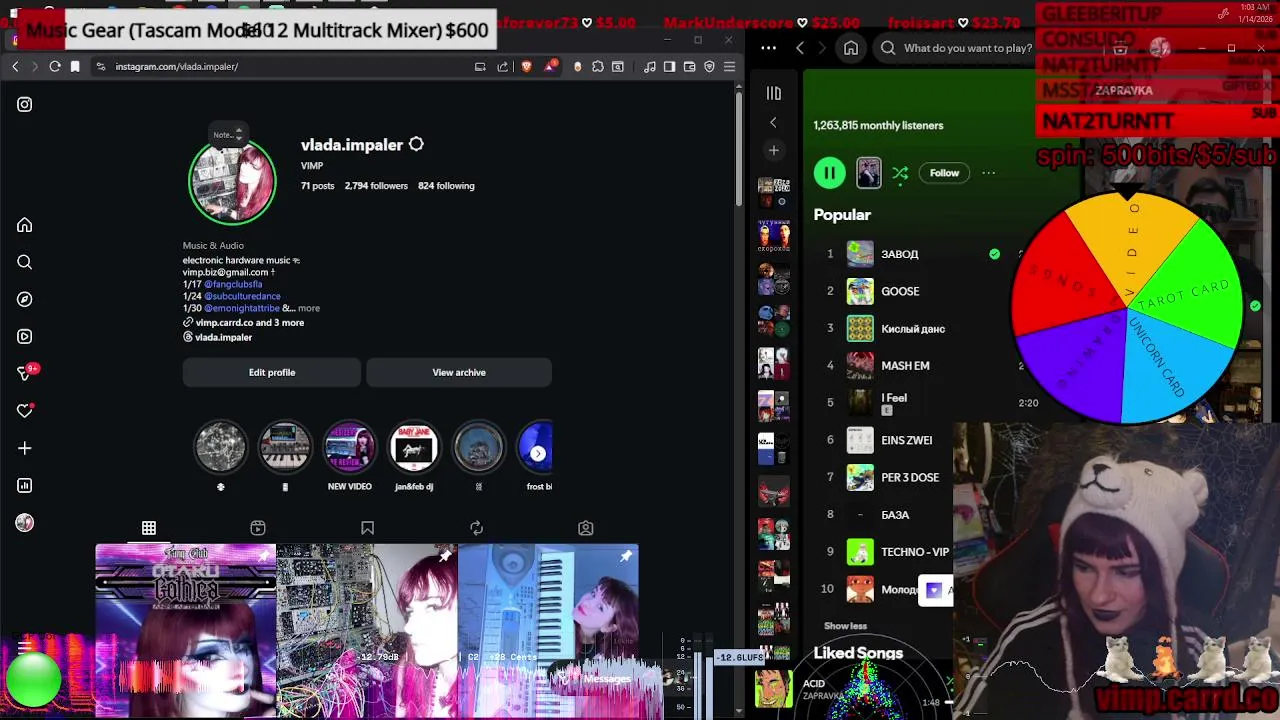Open profile avatar in Instagram sidebar

tap(24, 523)
